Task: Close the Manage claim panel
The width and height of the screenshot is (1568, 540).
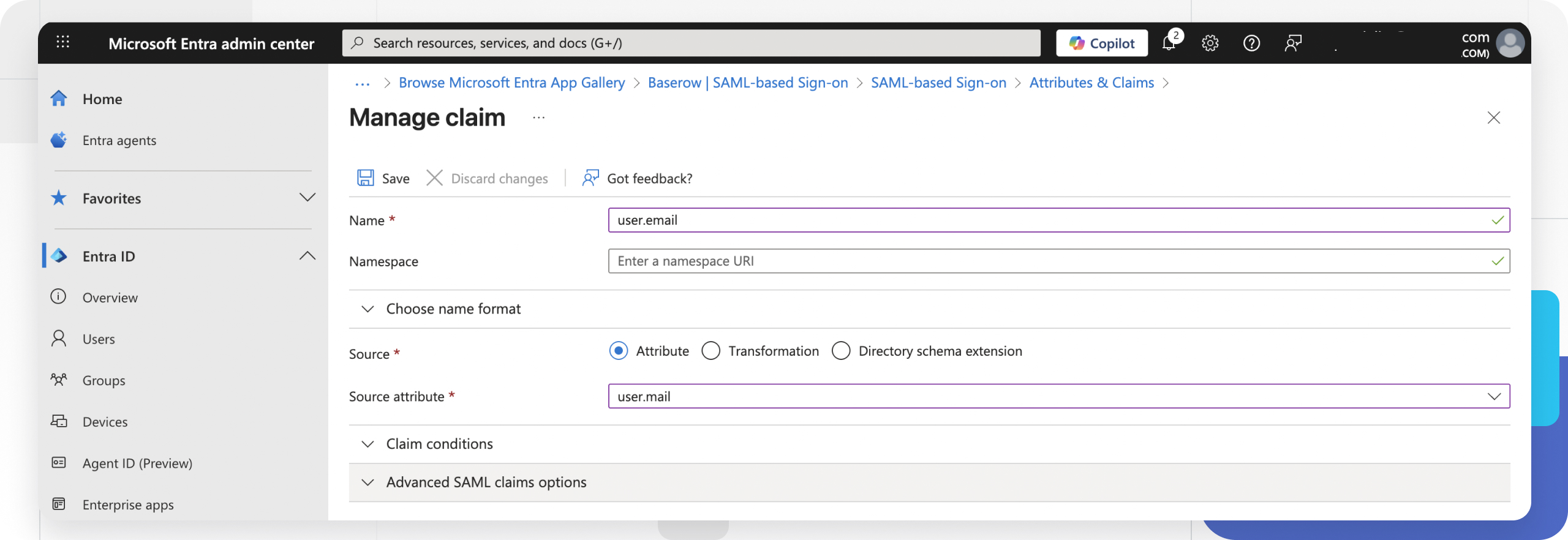Action: 1494,118
